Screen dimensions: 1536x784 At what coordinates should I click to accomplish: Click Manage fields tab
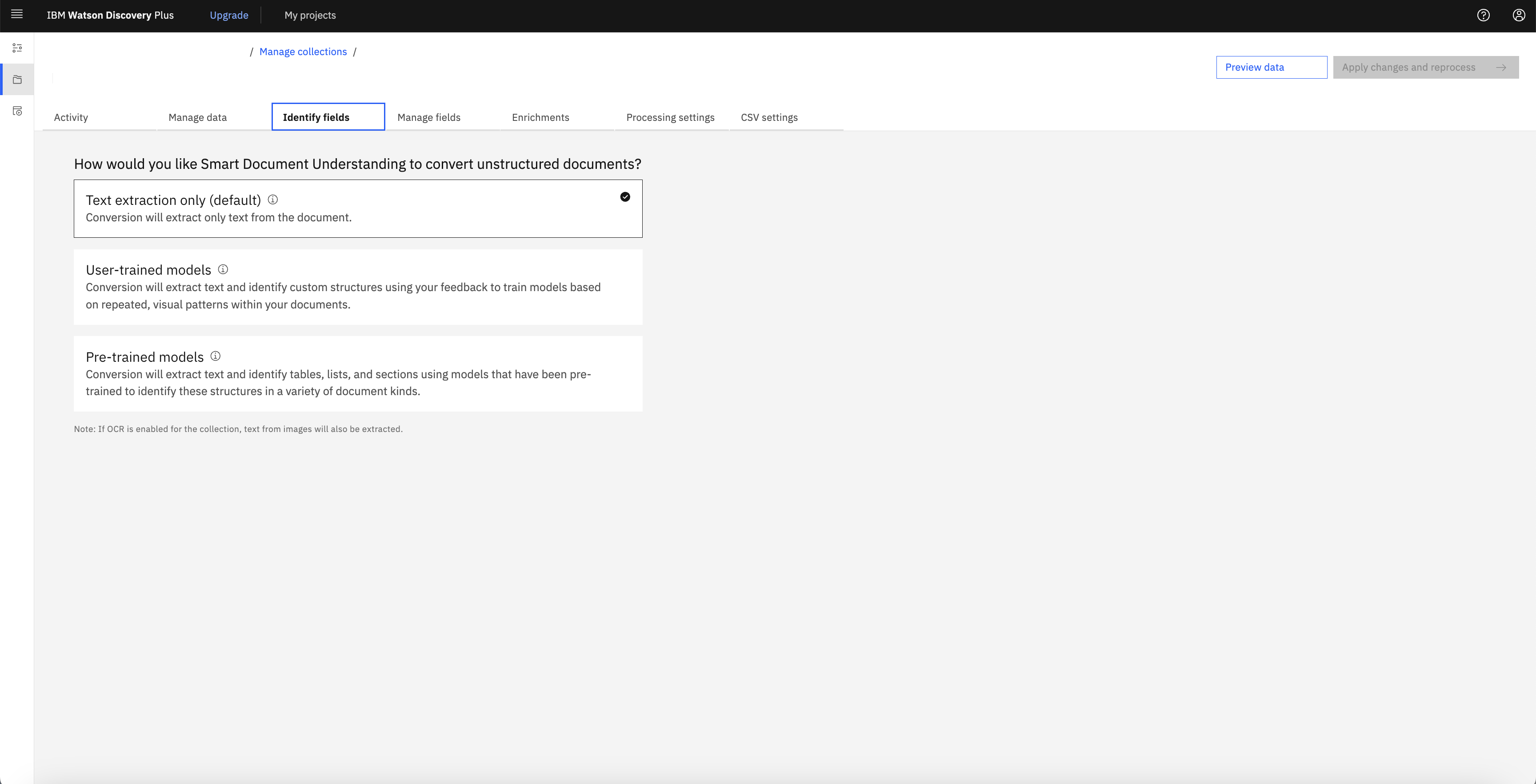pos(429,117)
